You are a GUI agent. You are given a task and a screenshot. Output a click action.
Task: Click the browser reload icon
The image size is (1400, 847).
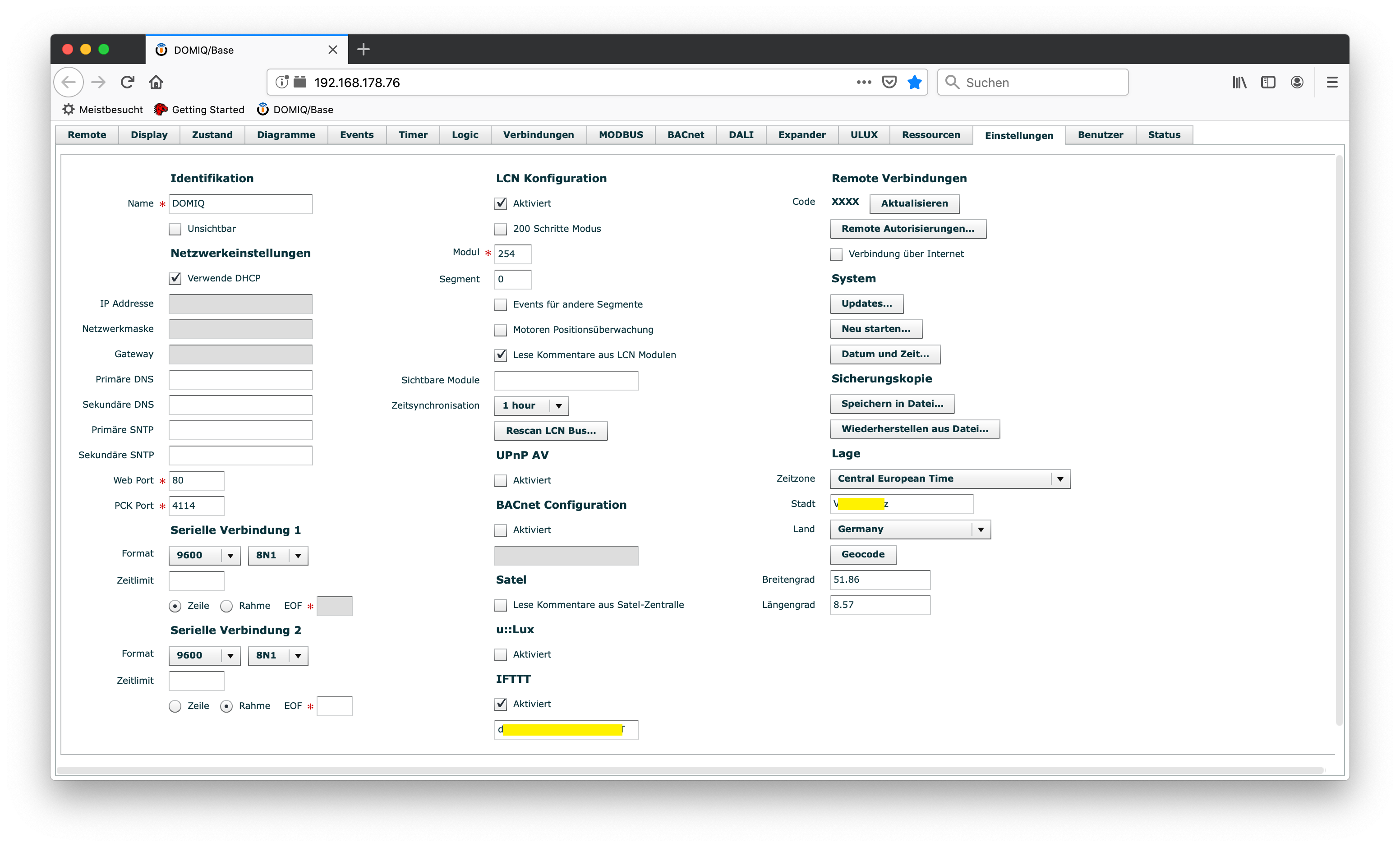tap(127, 83)
